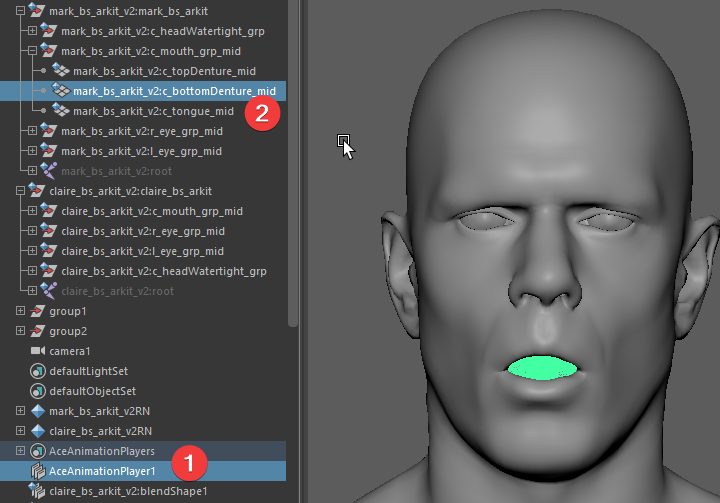This screenshot has height=503, width=720.
Task: Select the defaultObjectSet label
Action: click(x=92, y=391)
